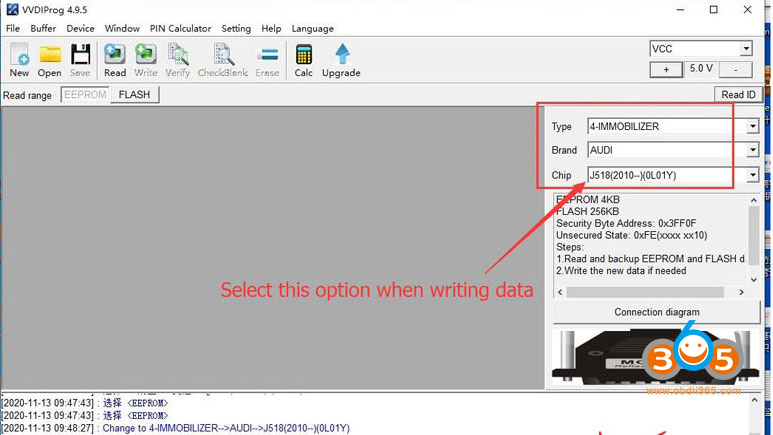Click the Upgrade arrow icon
Viewport: 773px width, 435px height.
point(341,60)
